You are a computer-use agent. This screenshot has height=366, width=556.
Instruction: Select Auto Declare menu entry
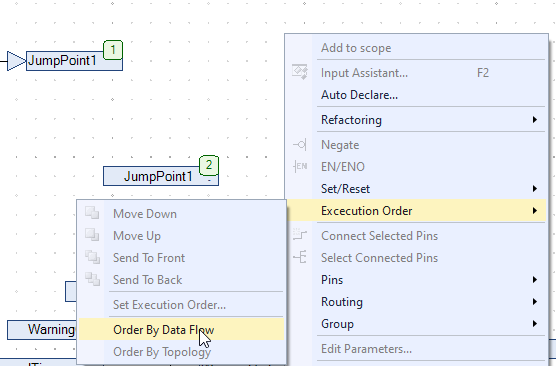(359, 95)
